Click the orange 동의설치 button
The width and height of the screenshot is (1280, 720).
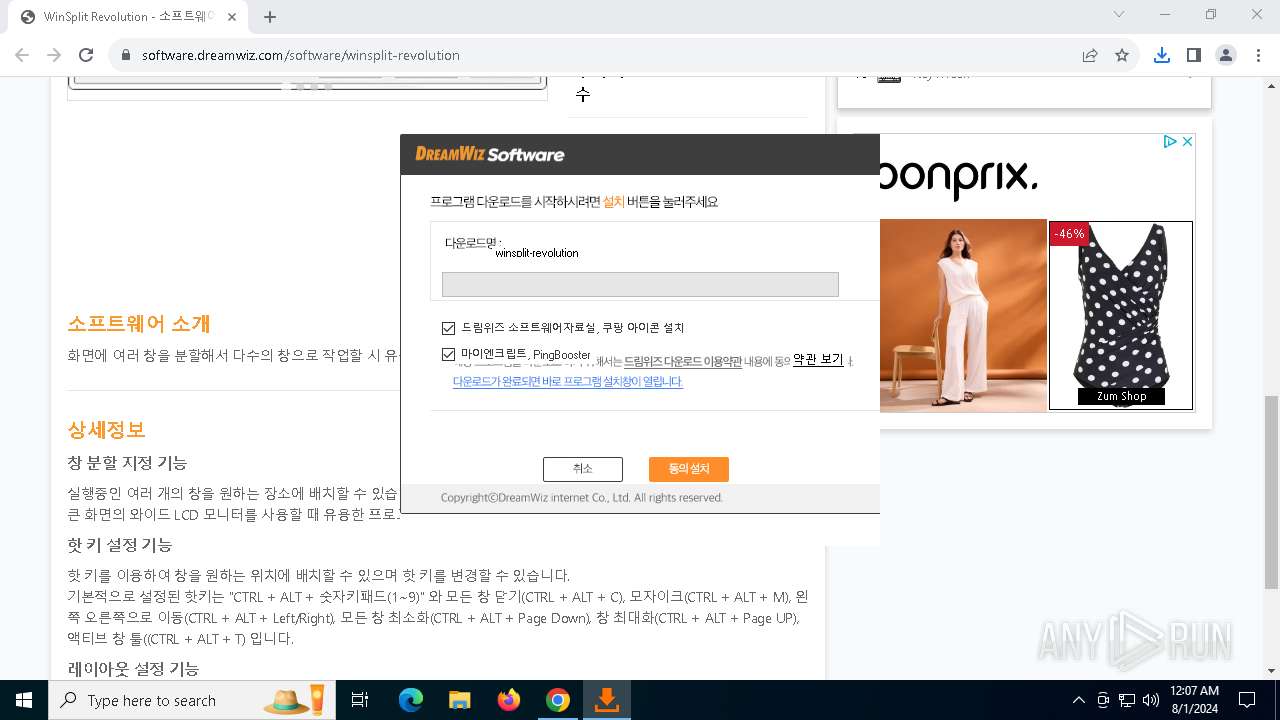point(688,469)
